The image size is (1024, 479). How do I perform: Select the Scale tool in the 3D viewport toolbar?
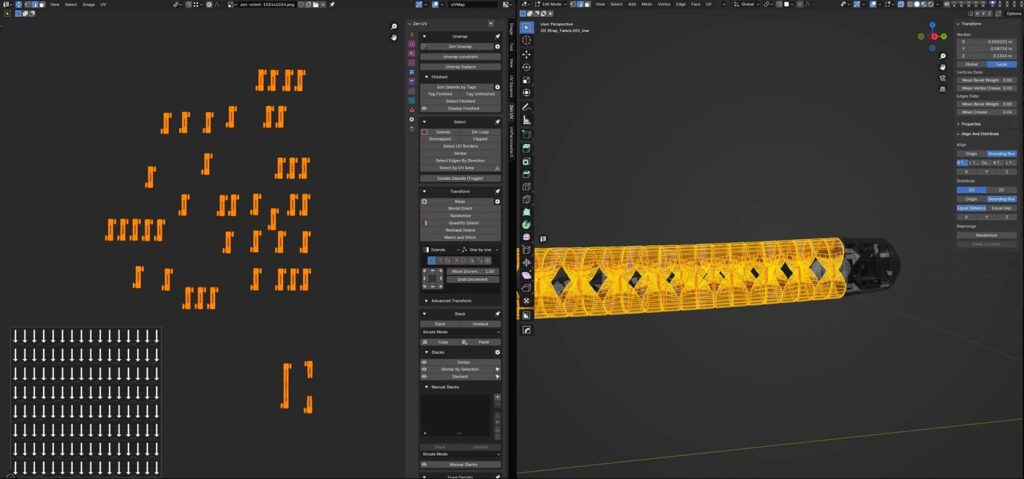(x=526, y=80)
